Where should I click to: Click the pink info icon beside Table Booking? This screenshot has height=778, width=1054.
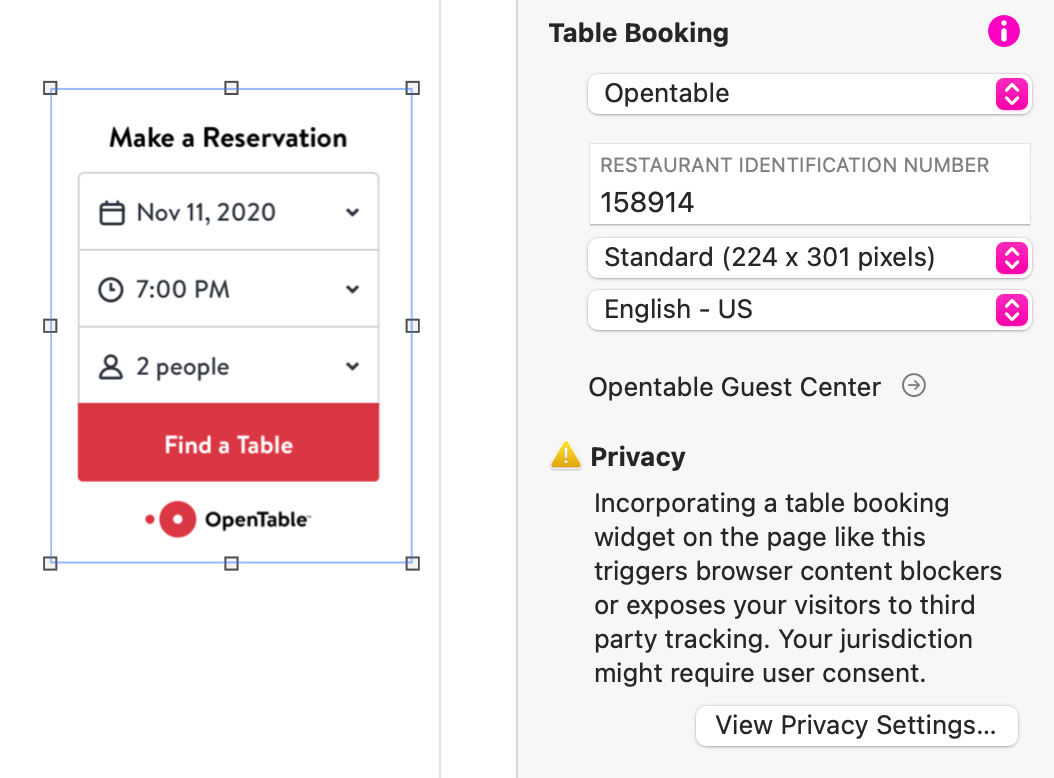coord(1003,32)
